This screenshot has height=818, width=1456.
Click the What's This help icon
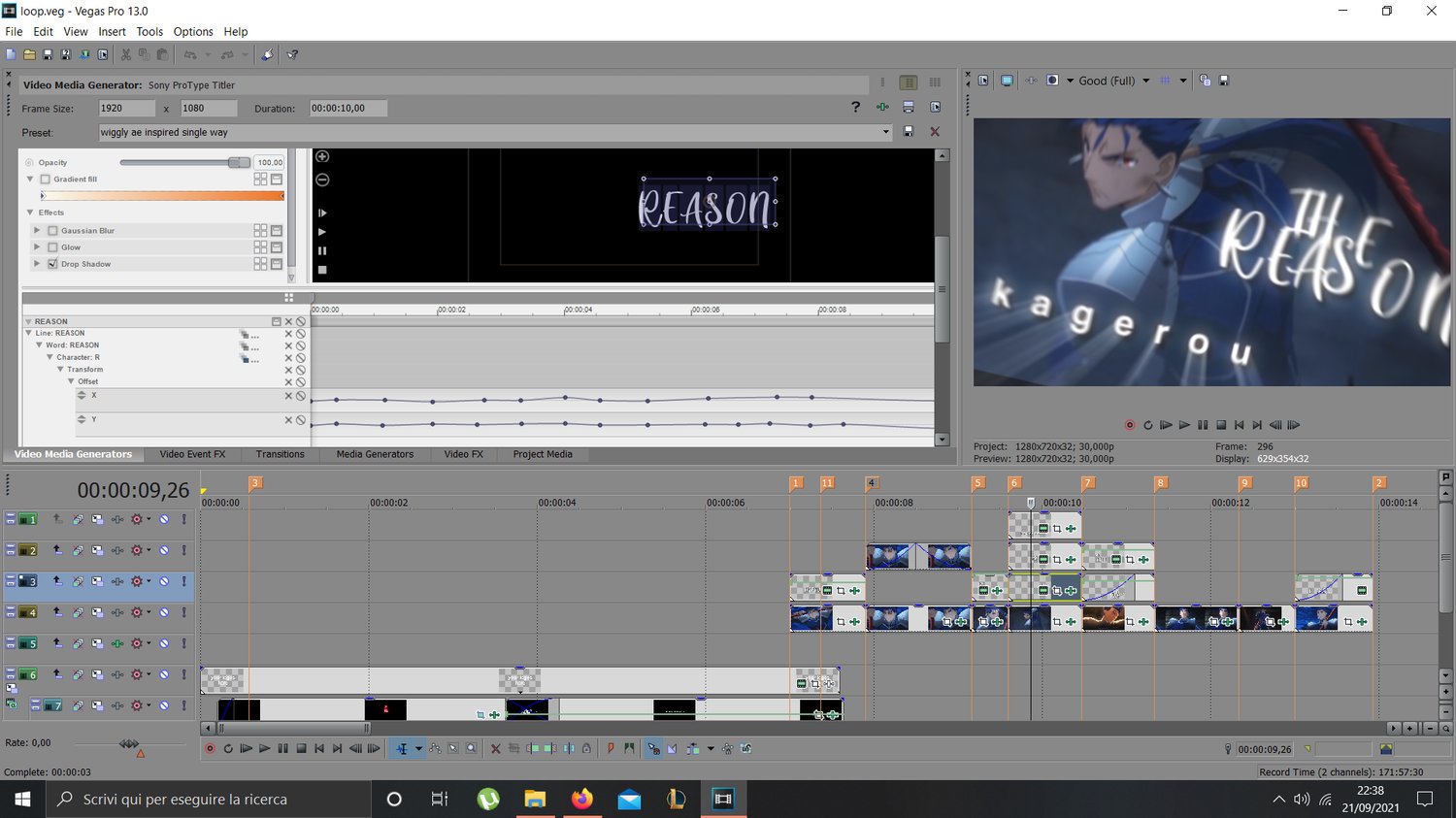292,54
